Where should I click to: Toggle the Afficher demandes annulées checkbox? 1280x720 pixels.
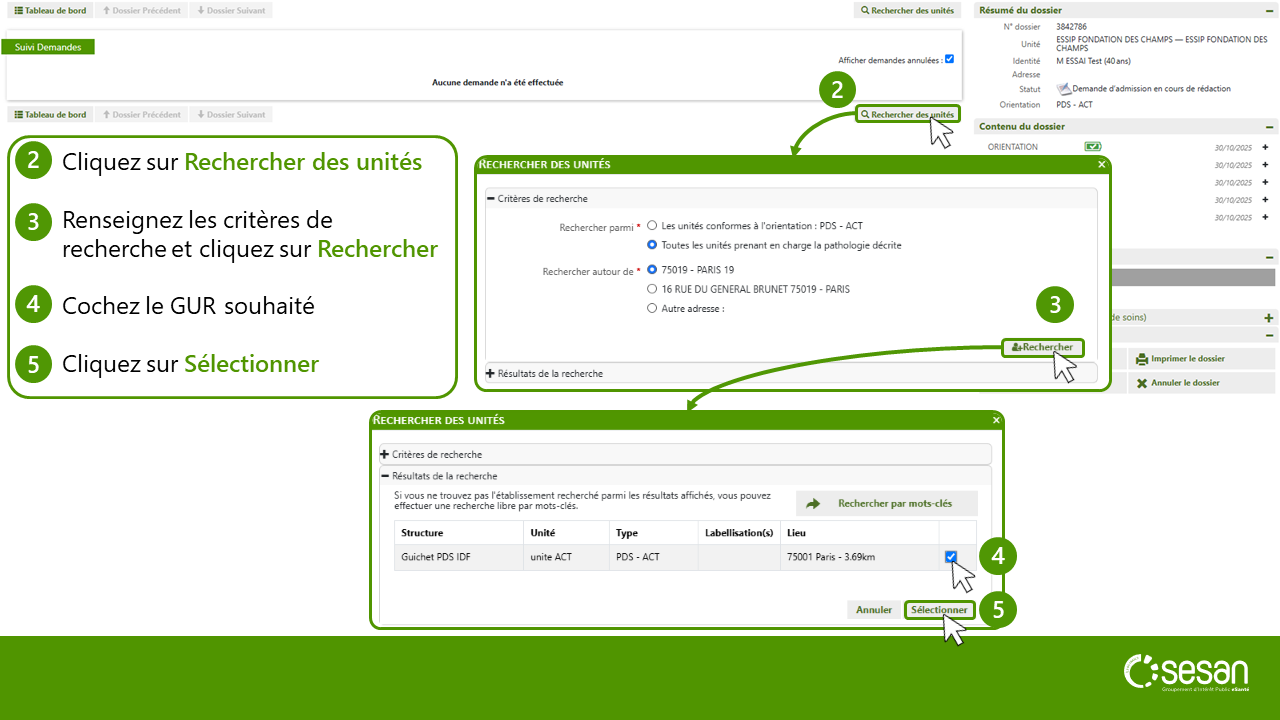pyautogui.click(x=949, y=59)
